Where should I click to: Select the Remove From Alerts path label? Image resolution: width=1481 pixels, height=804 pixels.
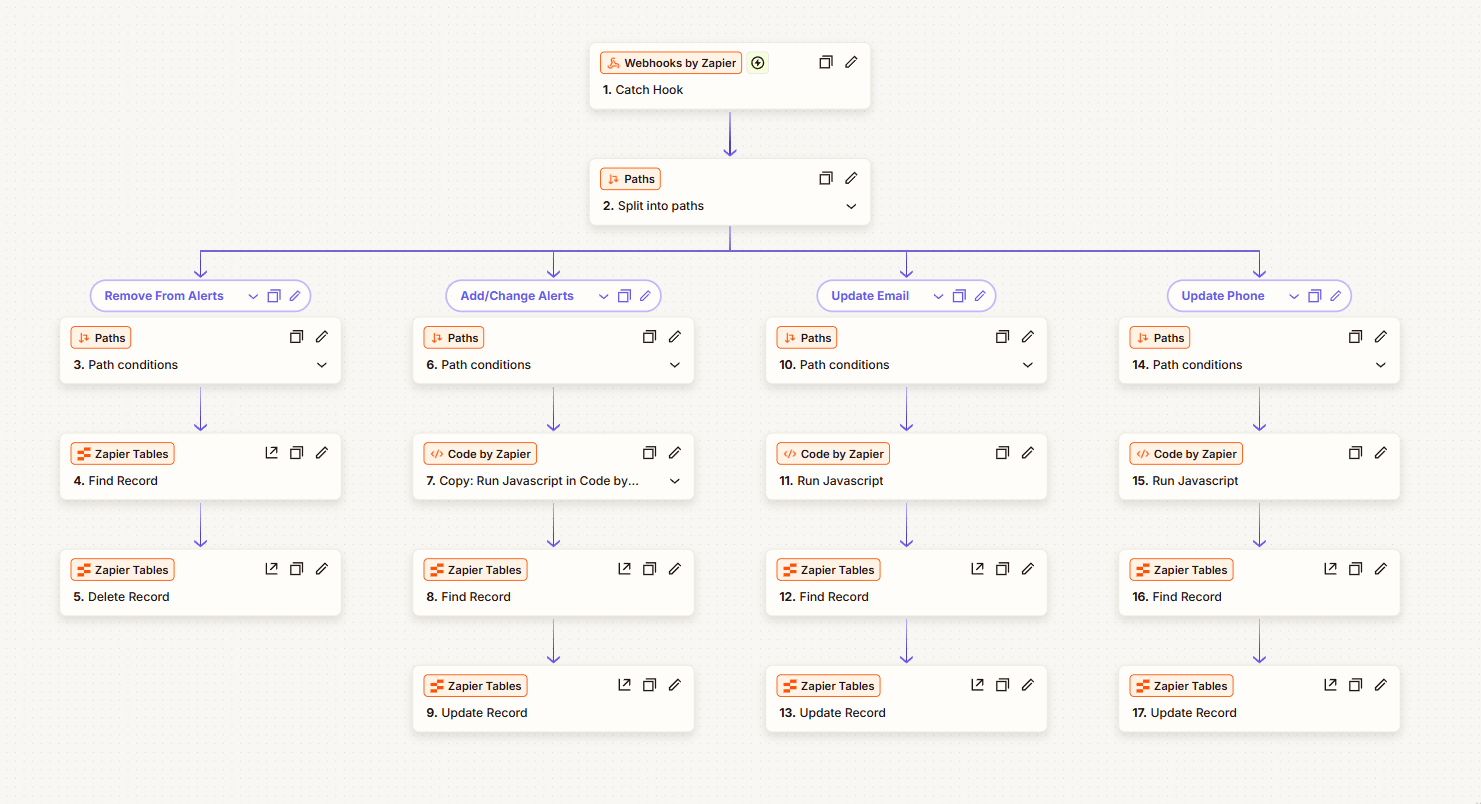pos(164,296)
